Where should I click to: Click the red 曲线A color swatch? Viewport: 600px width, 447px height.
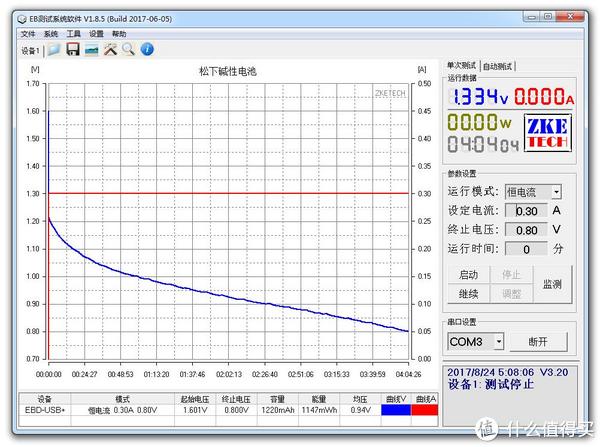425,410
